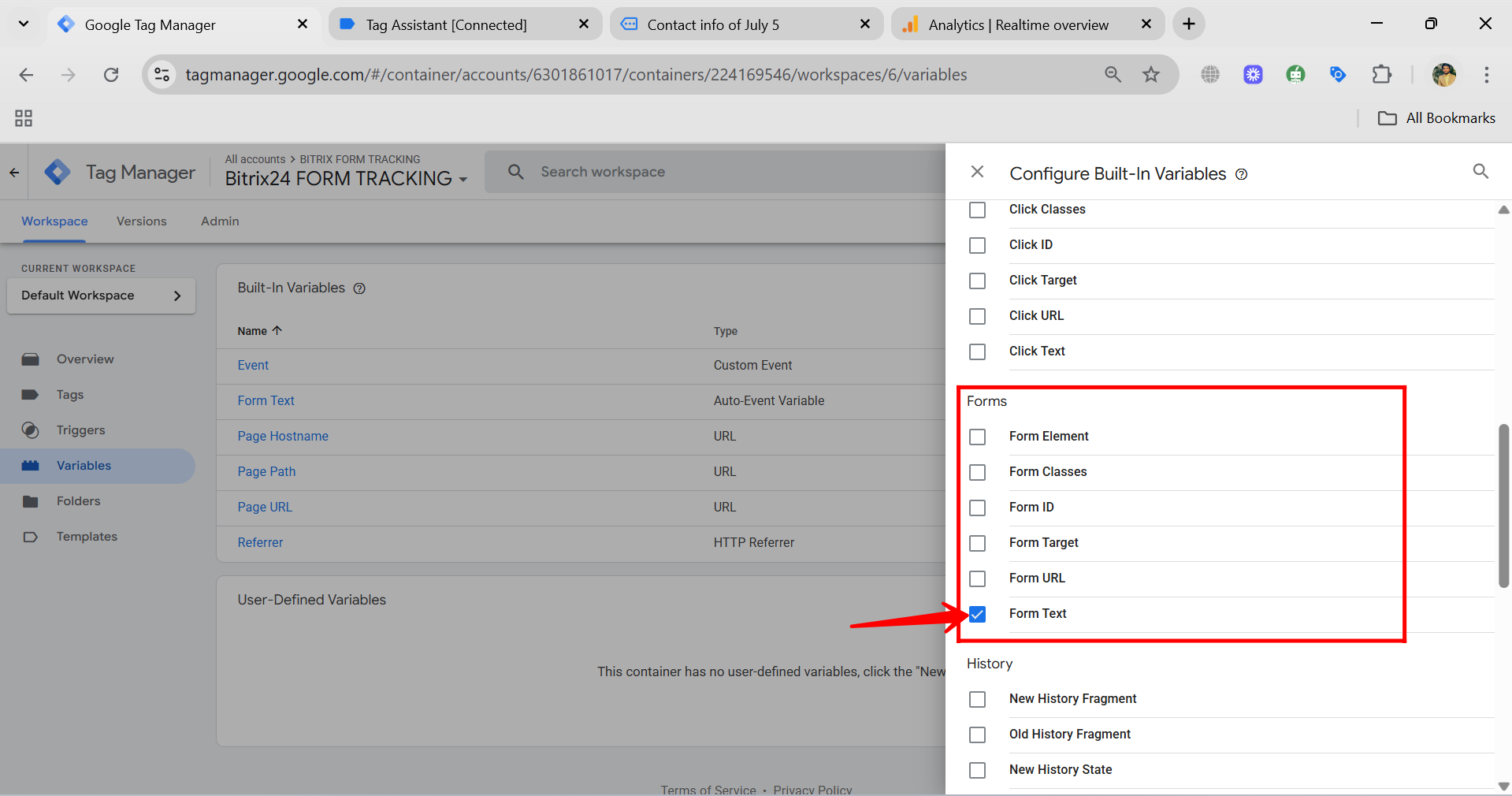The image size is (1512, 796).
Task: Enable the Form Element variable
Action: [977, 437]
